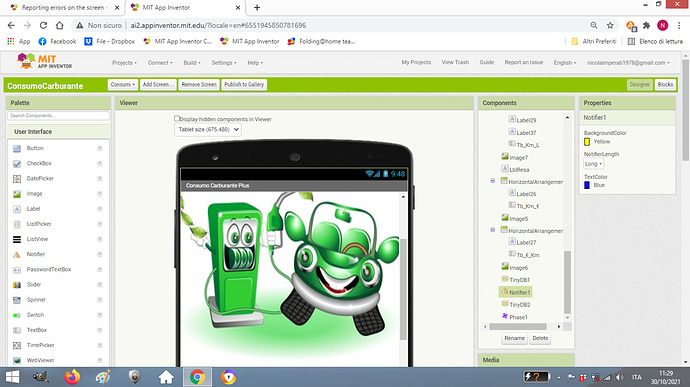Switch to Reporting errors browser tab
The image size is (690, 387).
[x=63, y=7]
